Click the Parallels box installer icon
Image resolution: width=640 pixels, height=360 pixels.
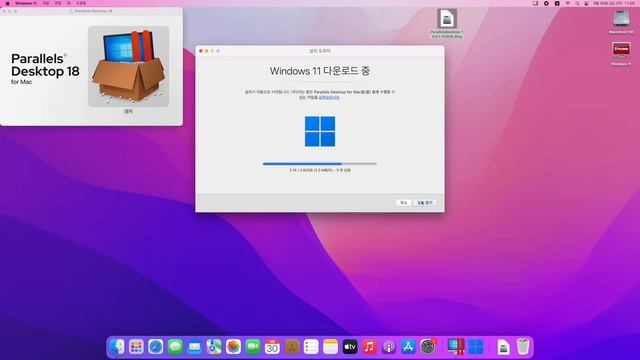point(129,66)
